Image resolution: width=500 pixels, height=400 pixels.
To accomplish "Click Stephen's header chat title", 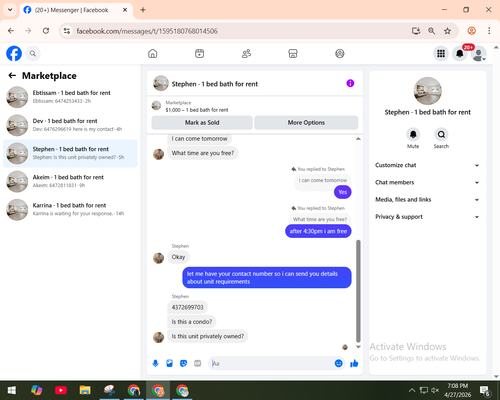I will [x=215, y=84].
